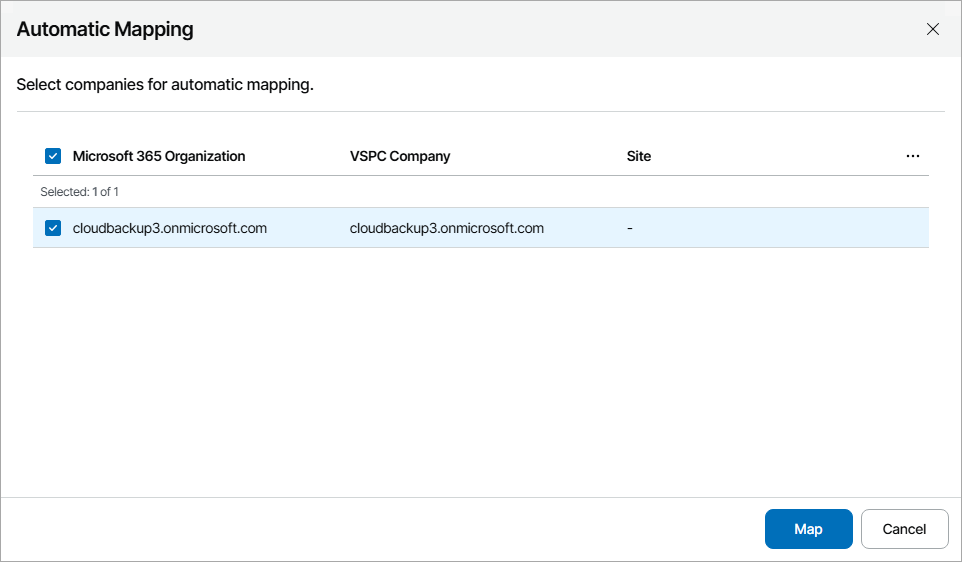
Task: Click the VSPC Company value cloudbackup3.onmicrosoft.com
Action: [x=447, y=228]
